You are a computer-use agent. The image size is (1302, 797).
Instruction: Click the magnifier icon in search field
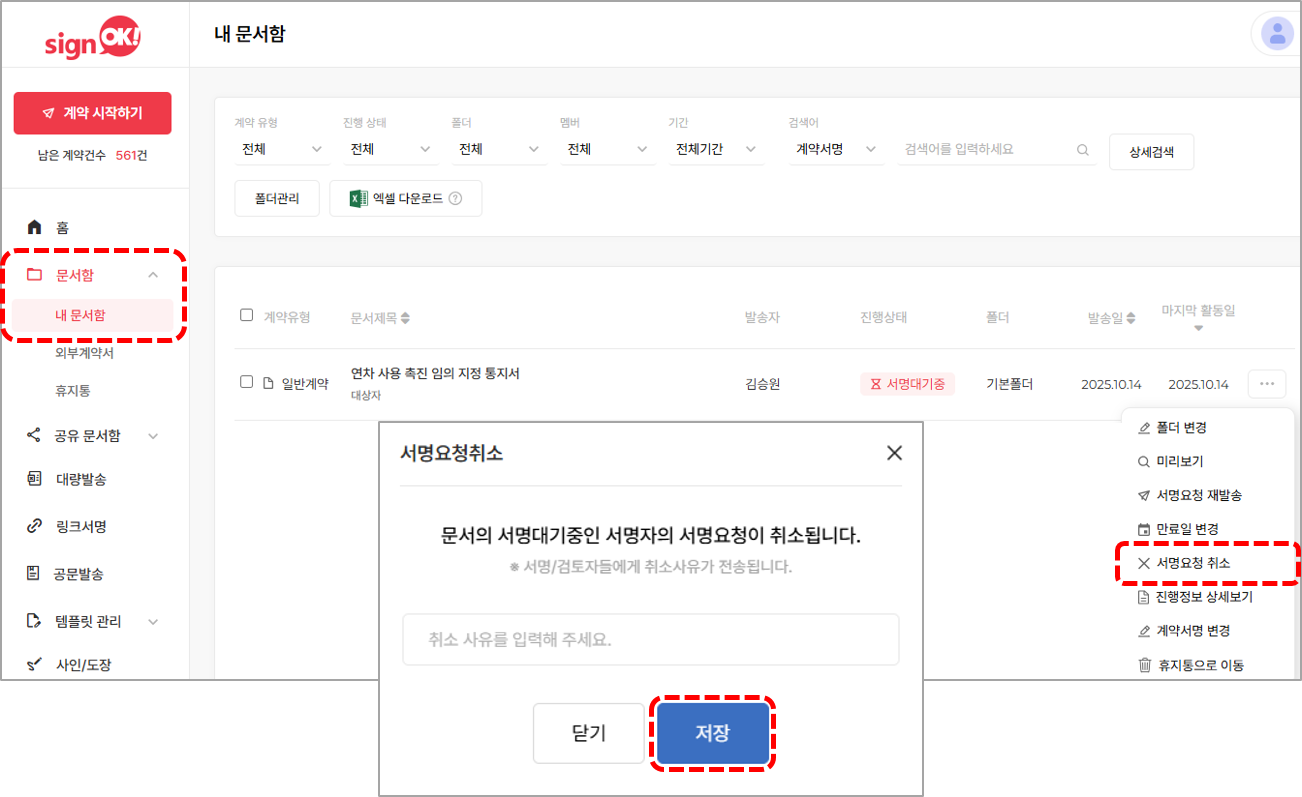[x=1082, y=150]
